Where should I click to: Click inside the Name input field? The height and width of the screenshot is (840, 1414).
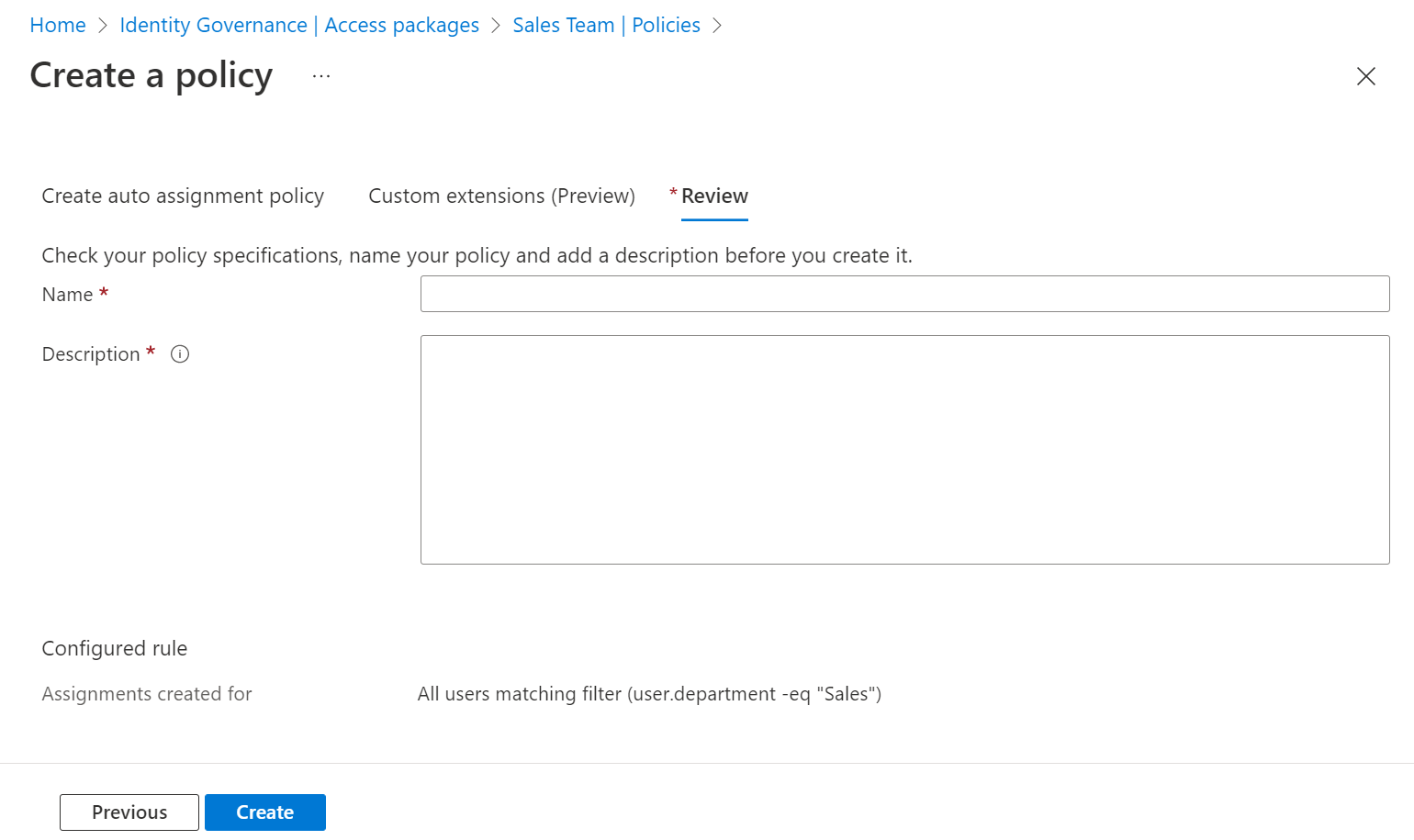pos(903,294)
